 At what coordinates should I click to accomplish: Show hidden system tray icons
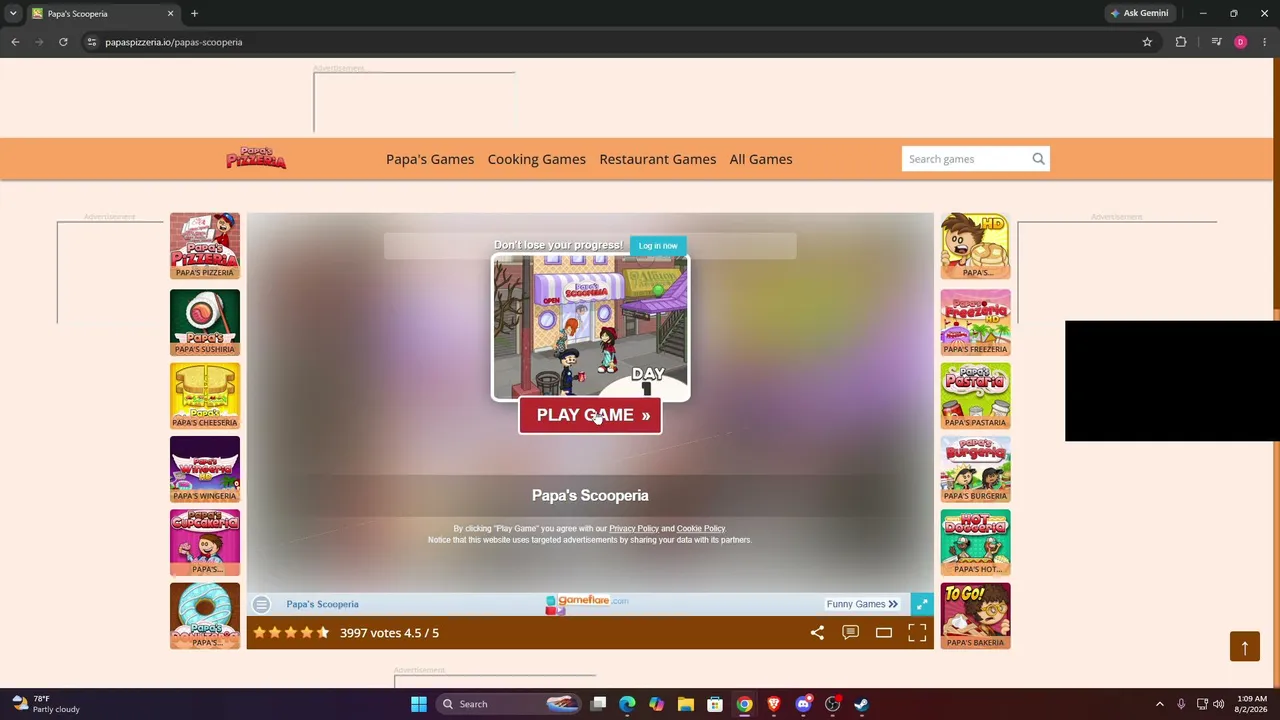point(1160,704)
